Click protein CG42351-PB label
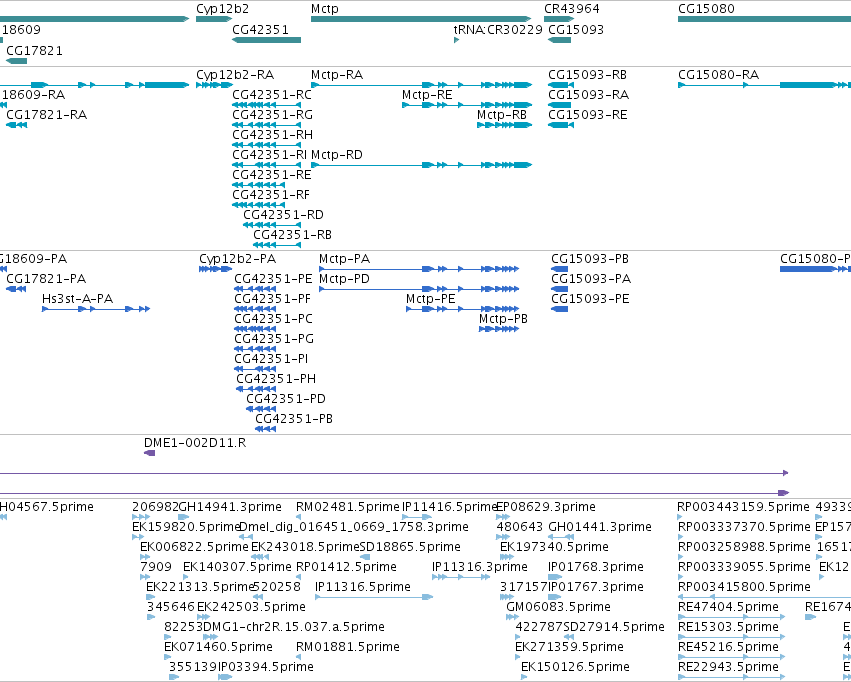 pos(294,419)
